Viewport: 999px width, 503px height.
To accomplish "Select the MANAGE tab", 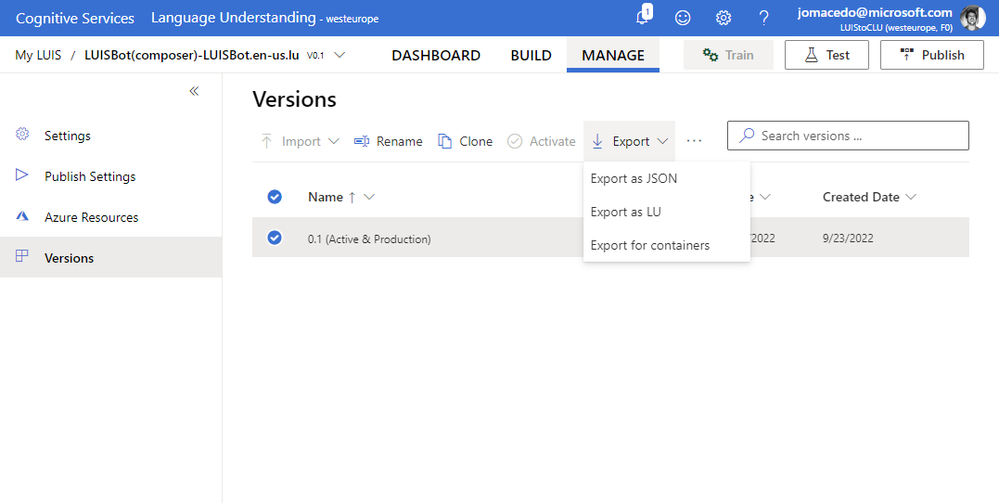I will pyautogui.click(x=613, y=55).
